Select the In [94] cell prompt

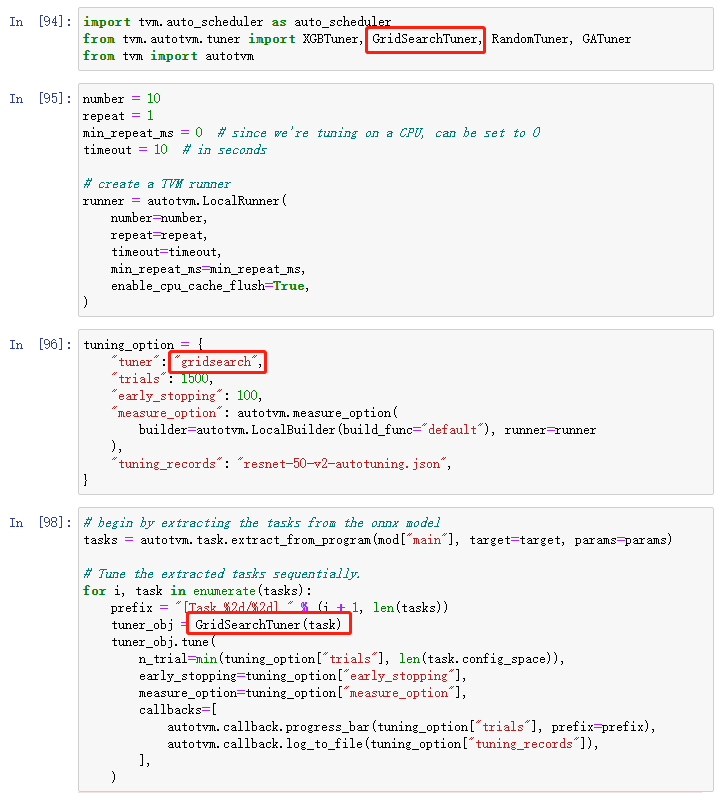[x=40, y=22]
